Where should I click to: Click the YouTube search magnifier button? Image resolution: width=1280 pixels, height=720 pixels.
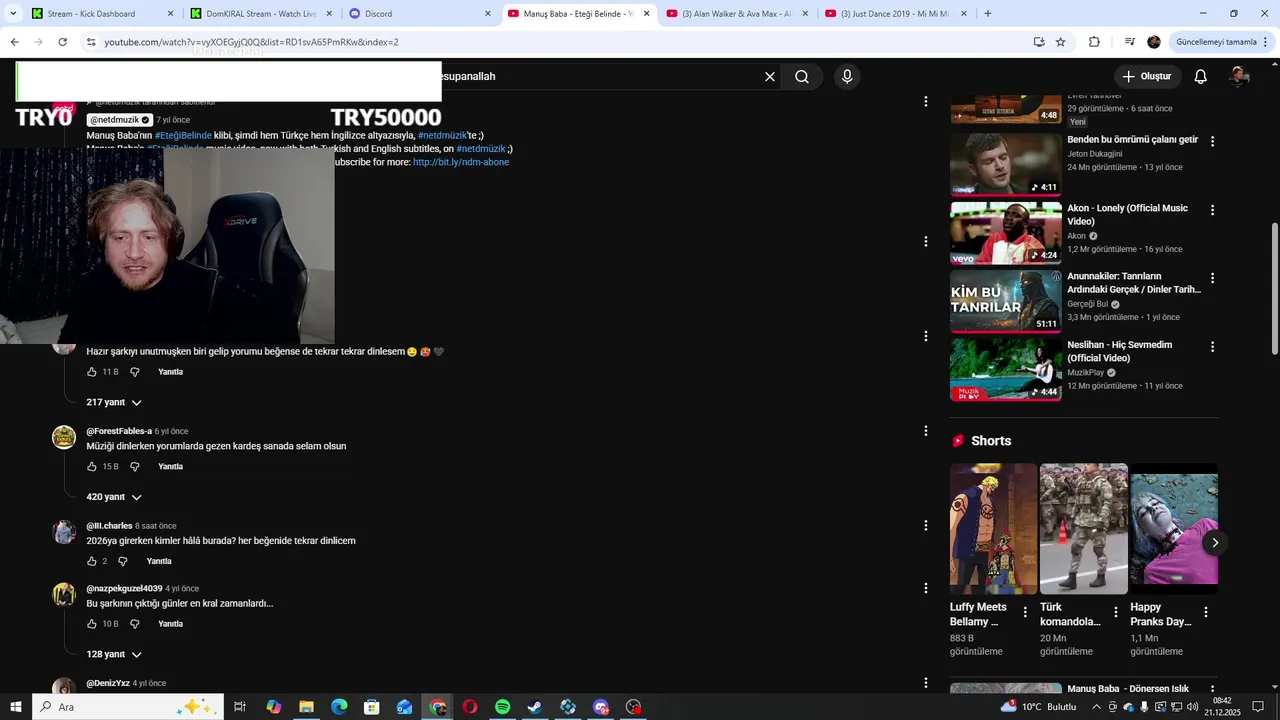[802, 77]
